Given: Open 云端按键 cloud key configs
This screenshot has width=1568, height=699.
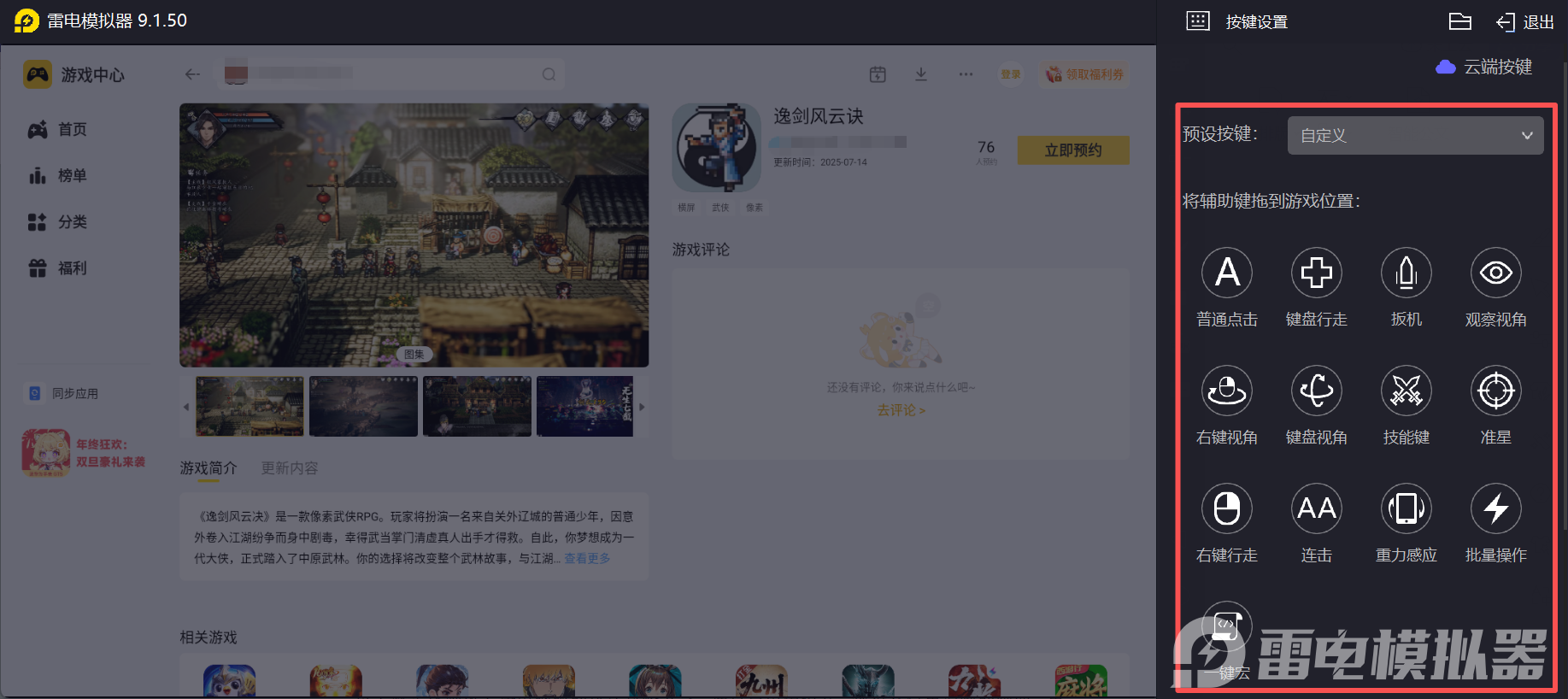Looking at the screenshot, I should pos(1484,67).
